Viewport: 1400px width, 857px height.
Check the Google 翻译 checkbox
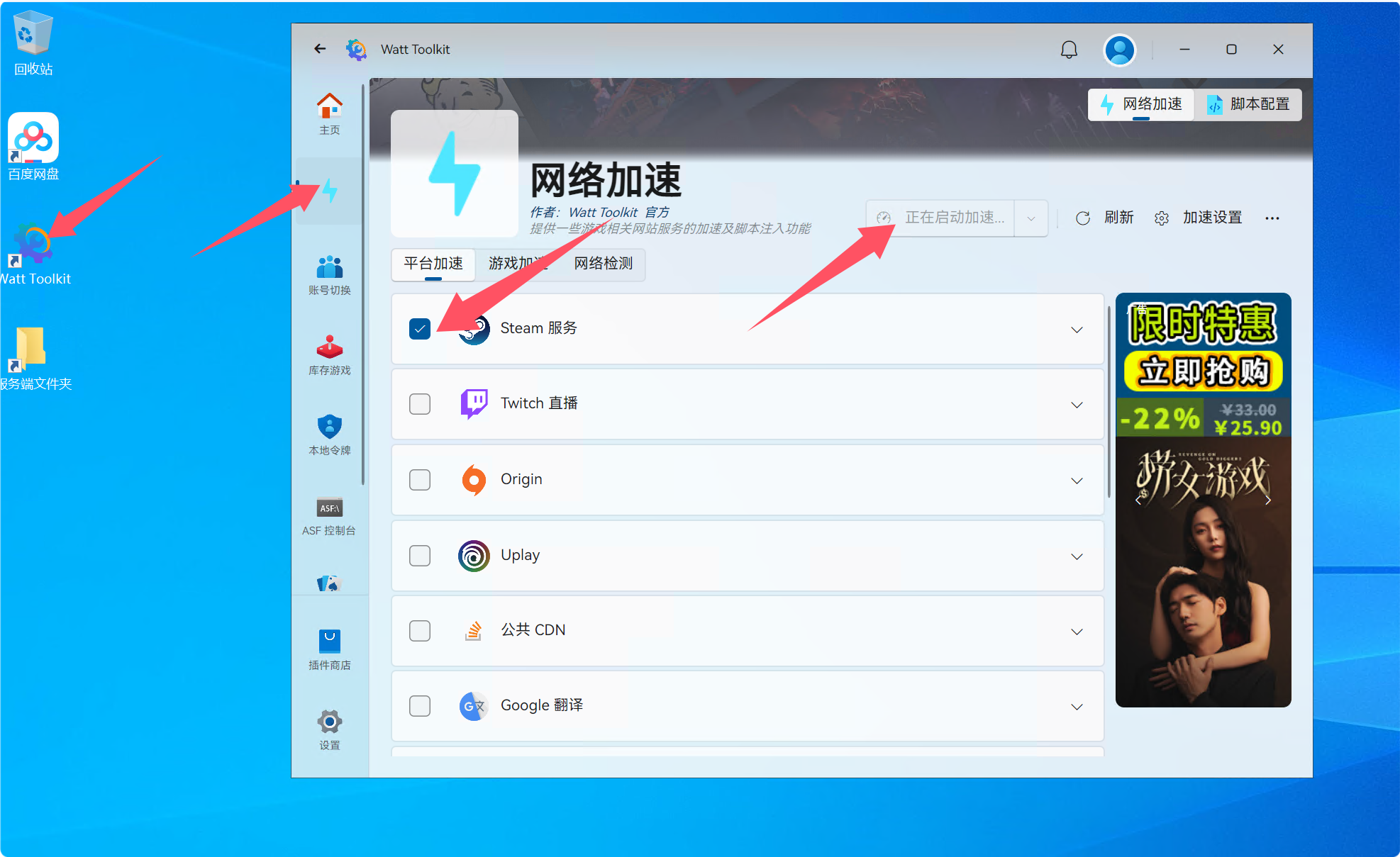tap(420, 706)
